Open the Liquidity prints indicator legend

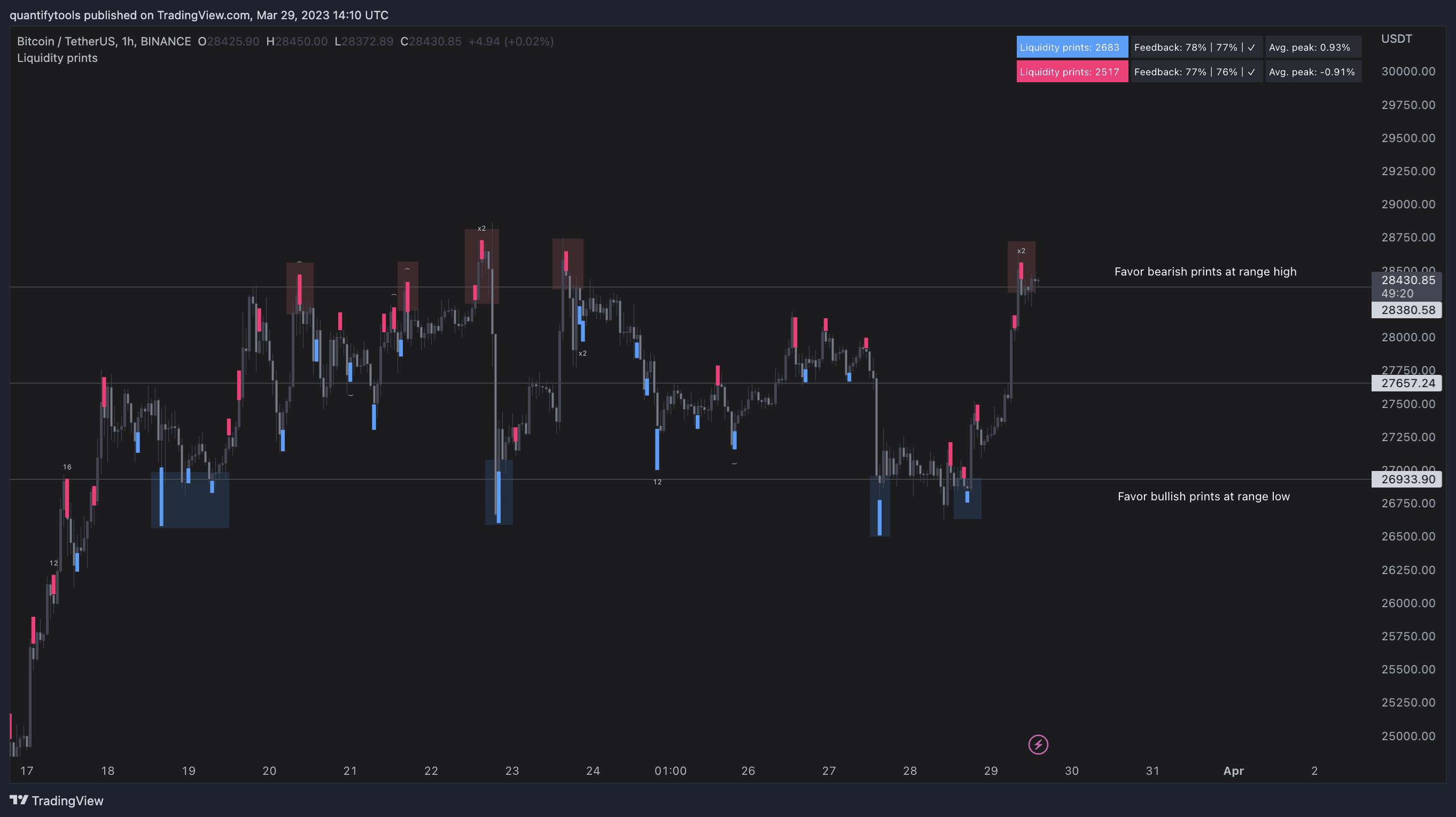click(57, 58)
